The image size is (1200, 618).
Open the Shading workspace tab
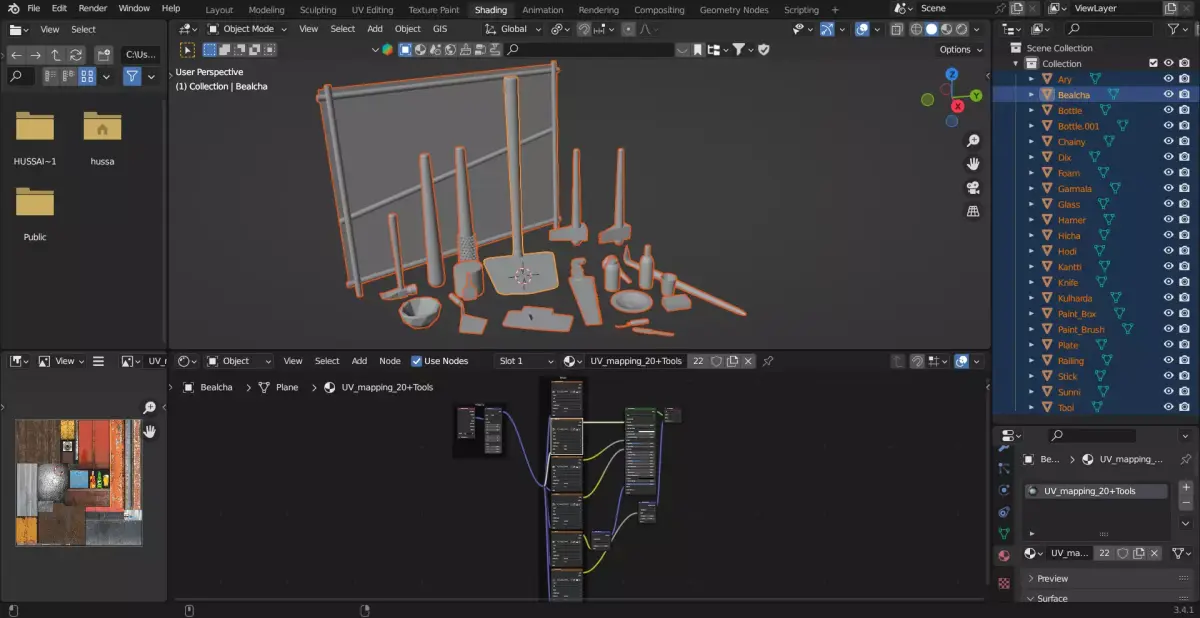(x=490, y=10)
